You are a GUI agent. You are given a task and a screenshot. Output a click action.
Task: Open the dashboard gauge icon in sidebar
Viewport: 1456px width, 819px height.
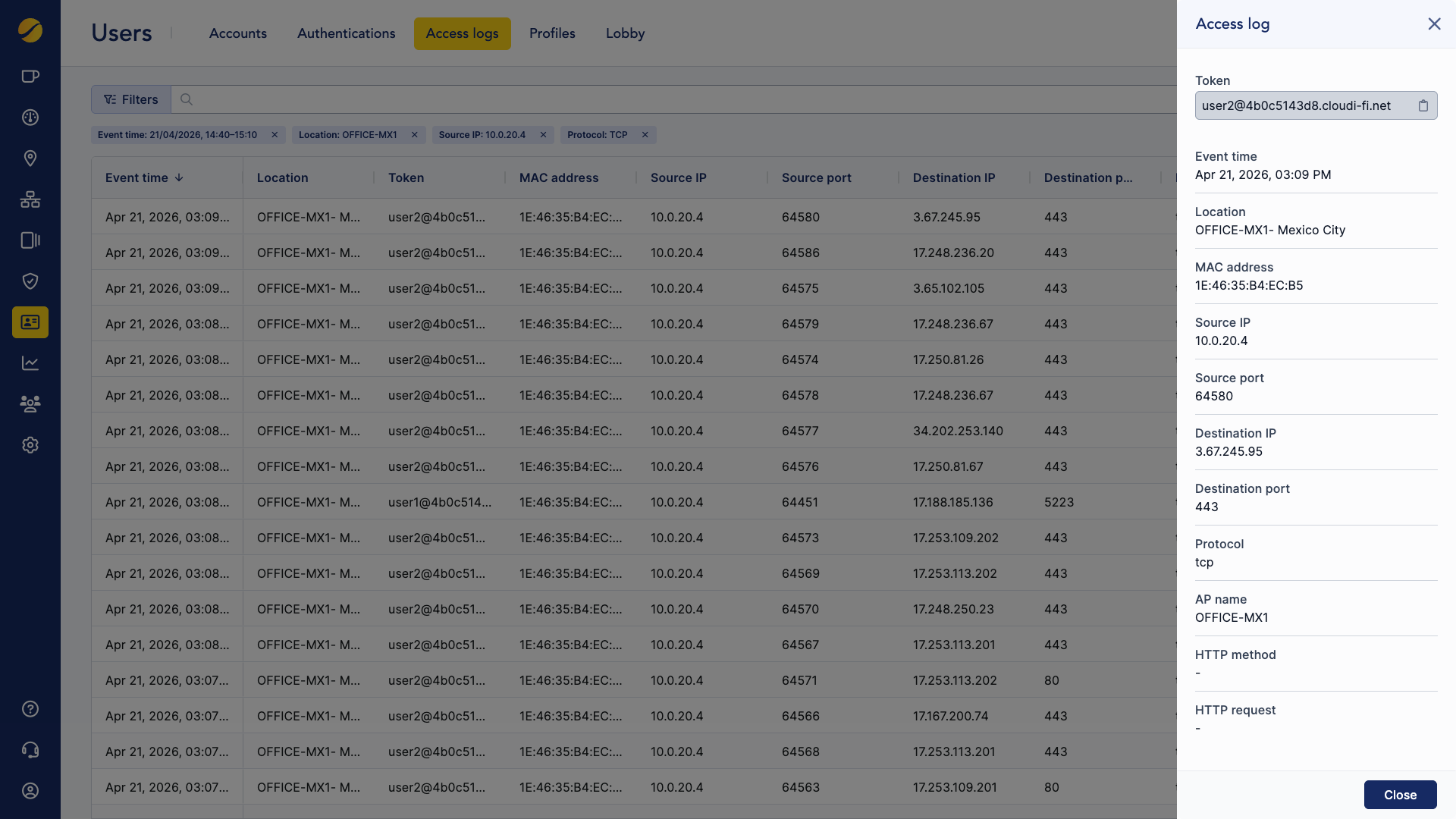30,117
